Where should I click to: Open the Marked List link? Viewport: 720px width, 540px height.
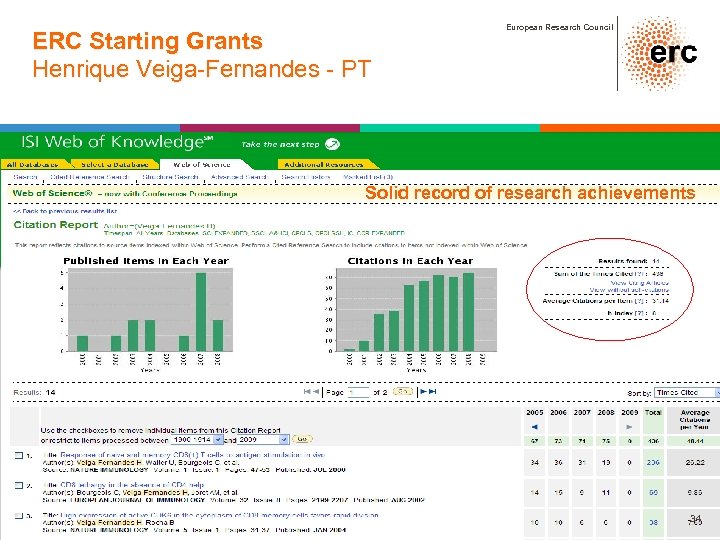tap(368, 177)
